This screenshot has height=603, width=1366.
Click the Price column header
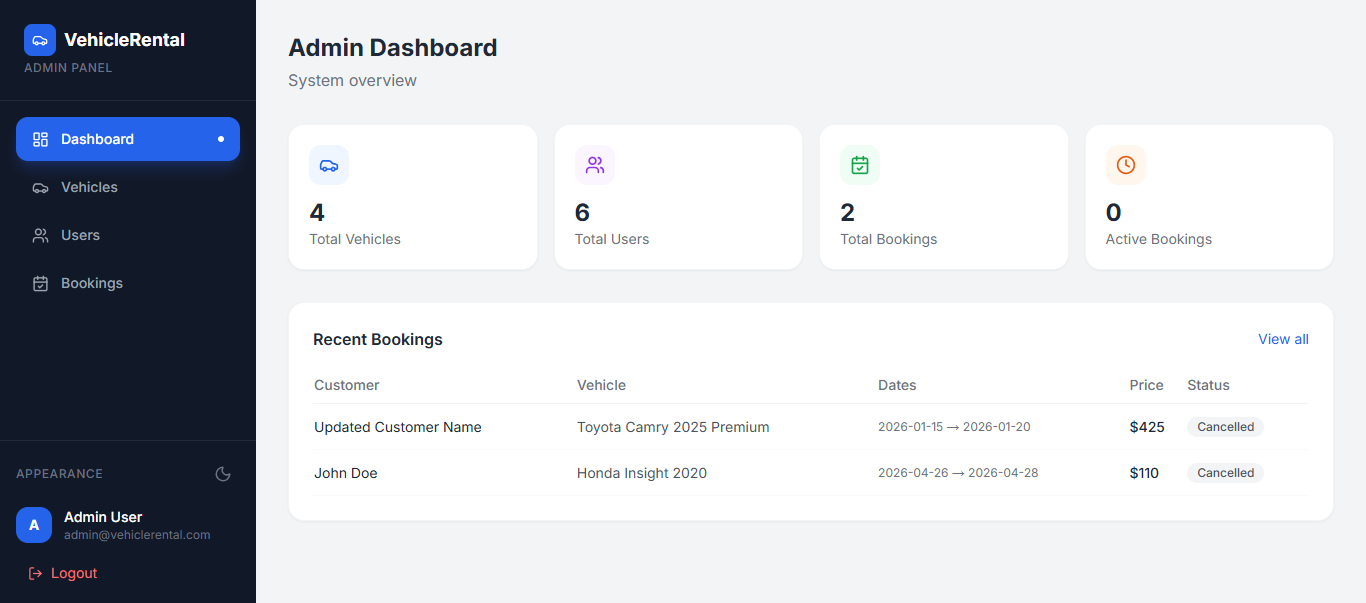[x=1147, y=385]
